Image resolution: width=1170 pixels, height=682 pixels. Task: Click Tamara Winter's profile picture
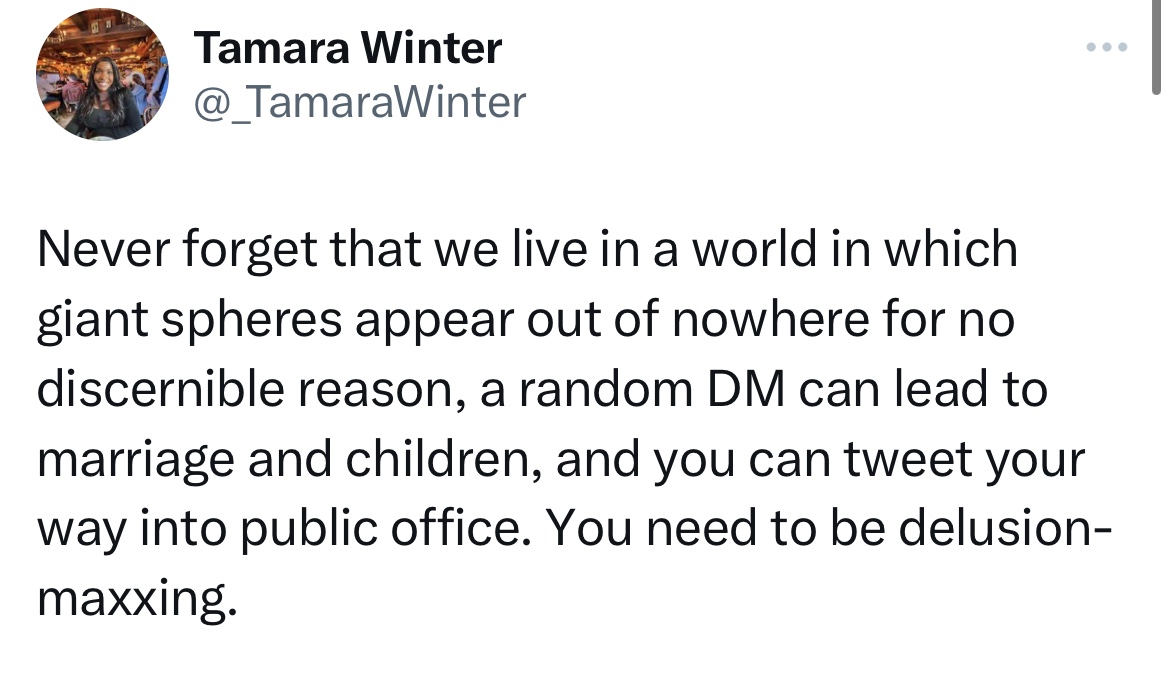[x=102, y=77]
